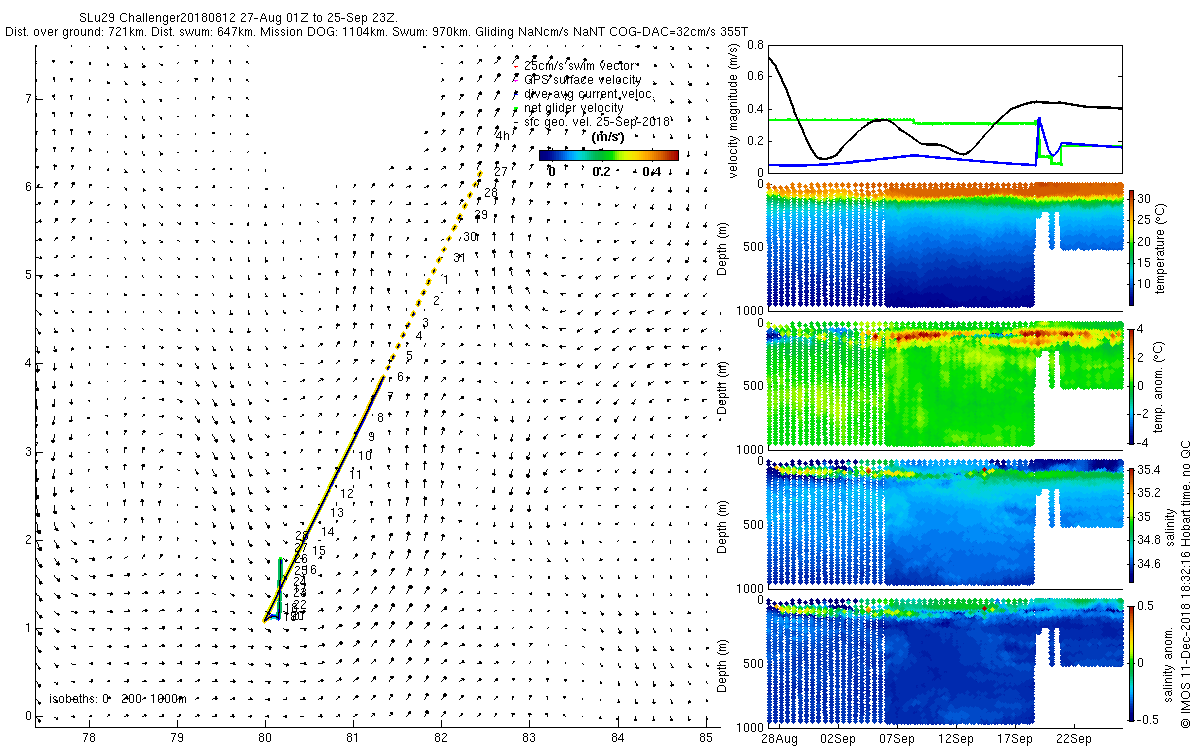Click the "07Sep" date tick label
The width and height of the screenshot is (1200, 750).
point(896,738)
